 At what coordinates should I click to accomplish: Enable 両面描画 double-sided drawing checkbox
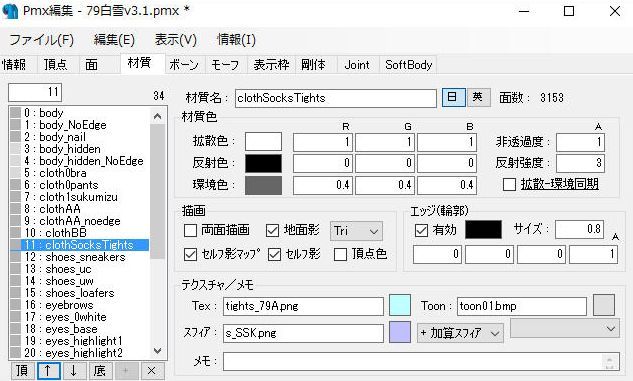coord(190,231)
